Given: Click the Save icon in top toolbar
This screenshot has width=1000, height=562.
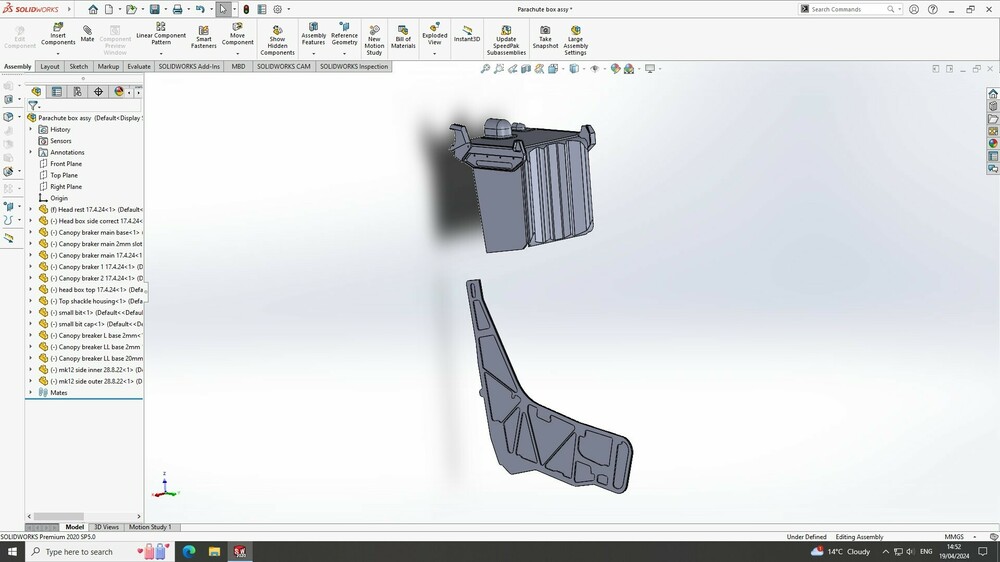Looking at the screenshot, I should (x=154, y=9).
